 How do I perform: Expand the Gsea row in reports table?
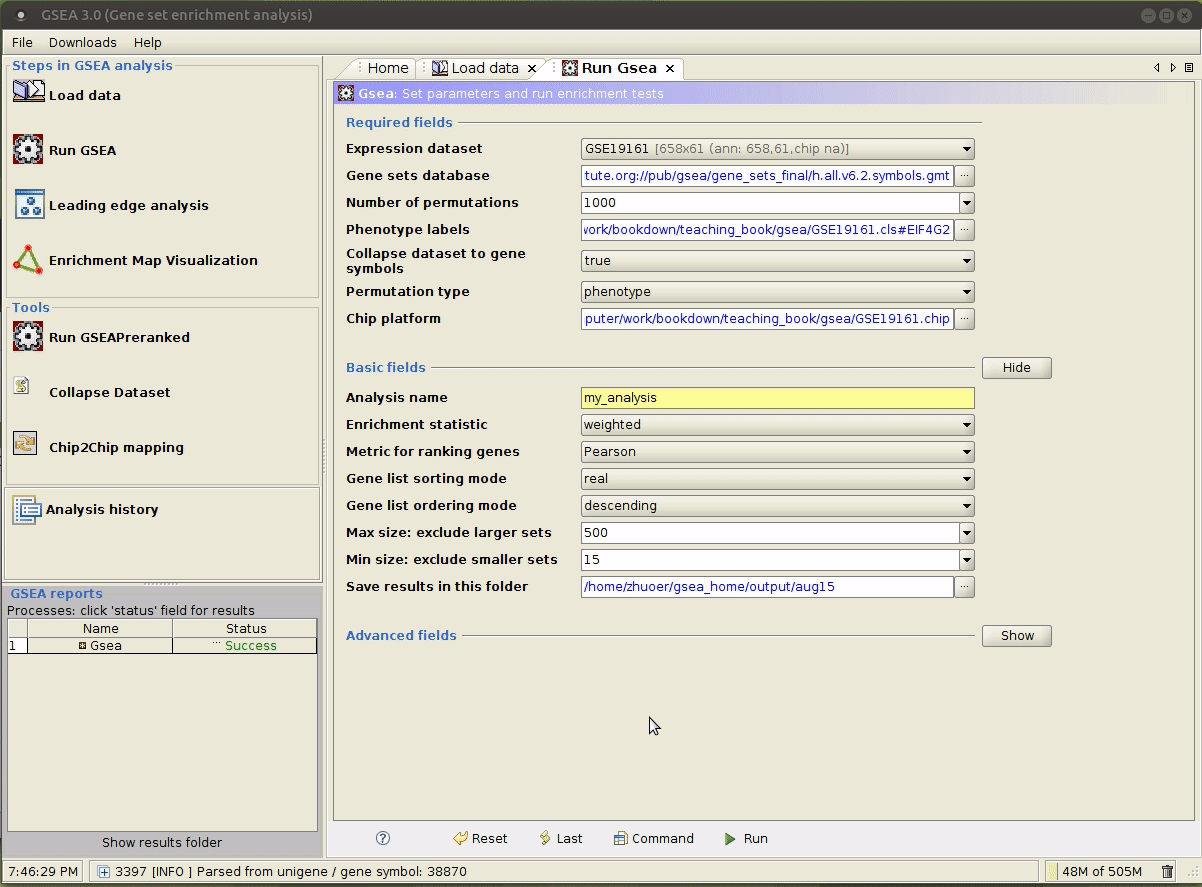click(x=83, y=646)
